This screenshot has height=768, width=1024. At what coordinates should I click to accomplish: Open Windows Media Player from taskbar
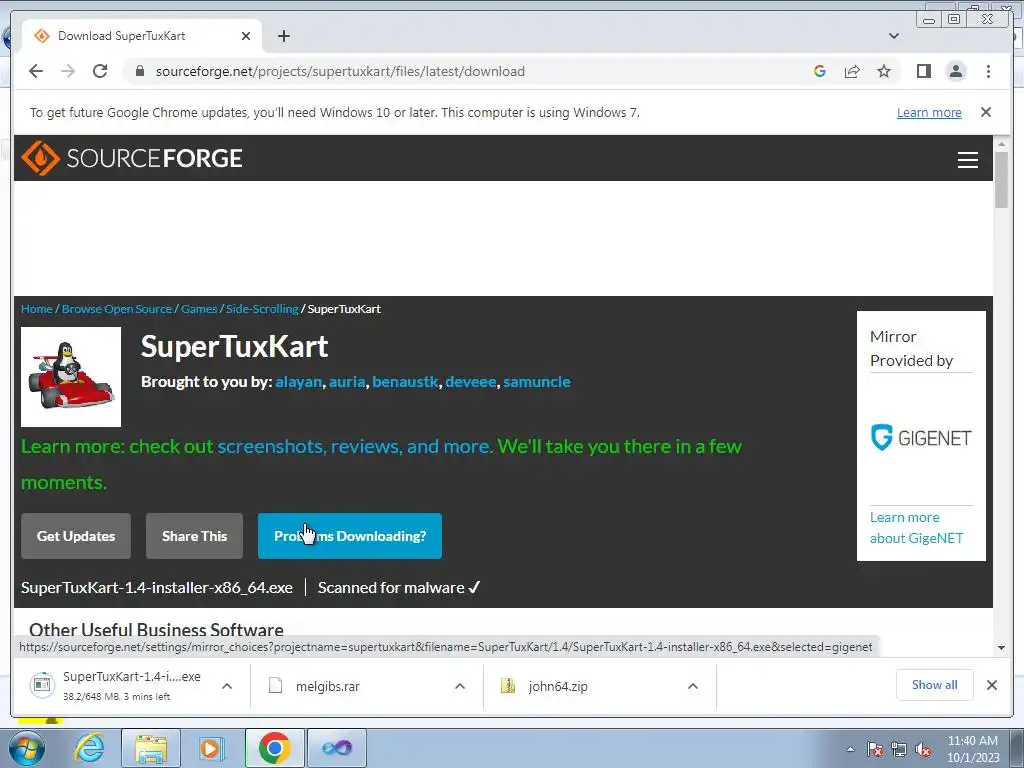pos(212,748)
